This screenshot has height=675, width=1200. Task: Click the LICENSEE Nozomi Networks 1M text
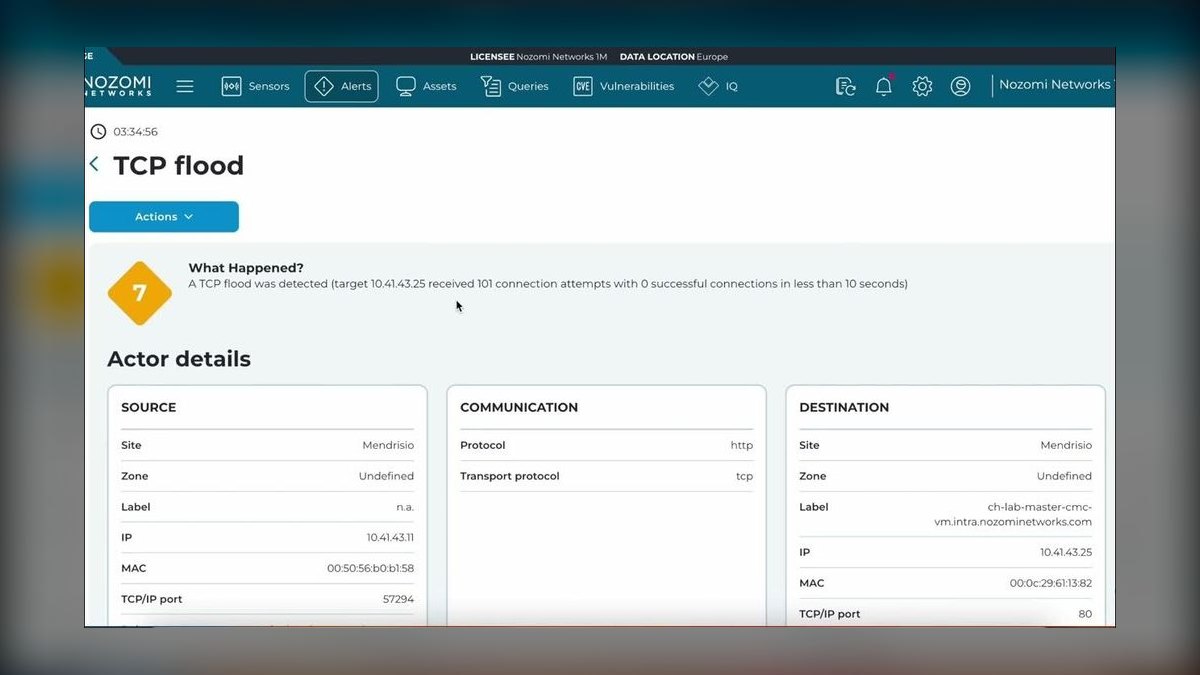tap(538, 57)
